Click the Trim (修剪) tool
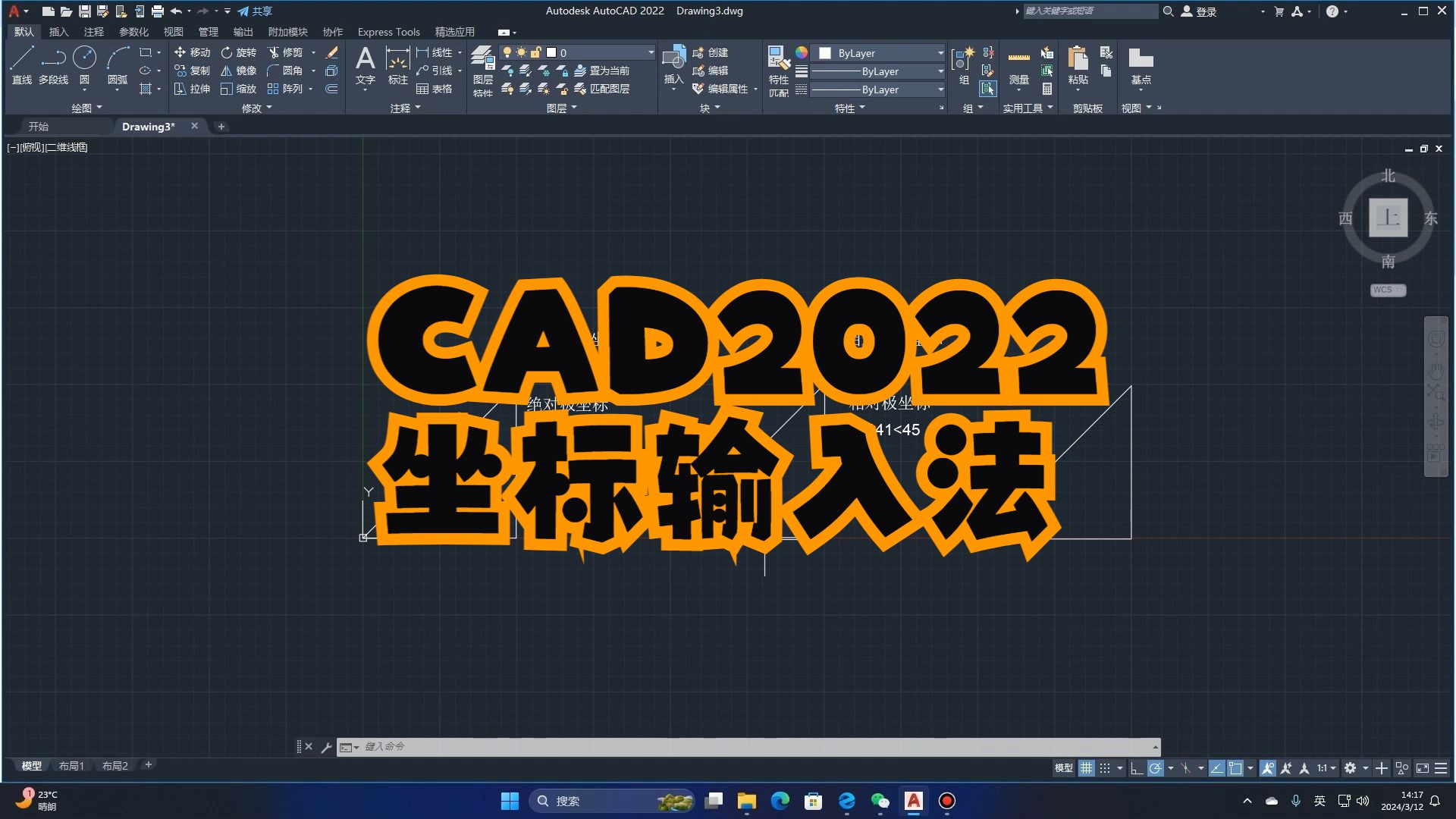This screenshot has height=819, width=1456. pyautogui.click(x=285, y=52)
